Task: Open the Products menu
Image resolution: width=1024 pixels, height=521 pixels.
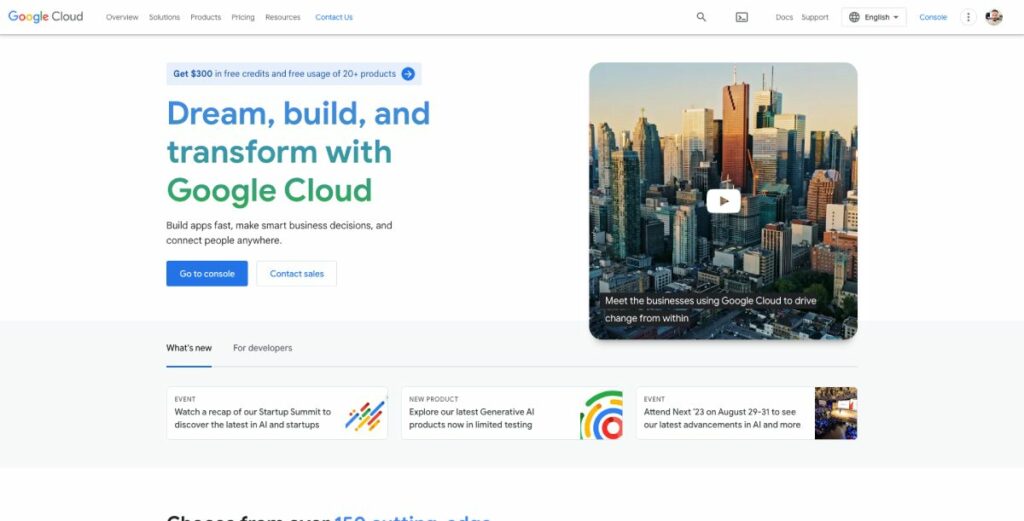Action: pyautogui.click(x=206, y=18)
